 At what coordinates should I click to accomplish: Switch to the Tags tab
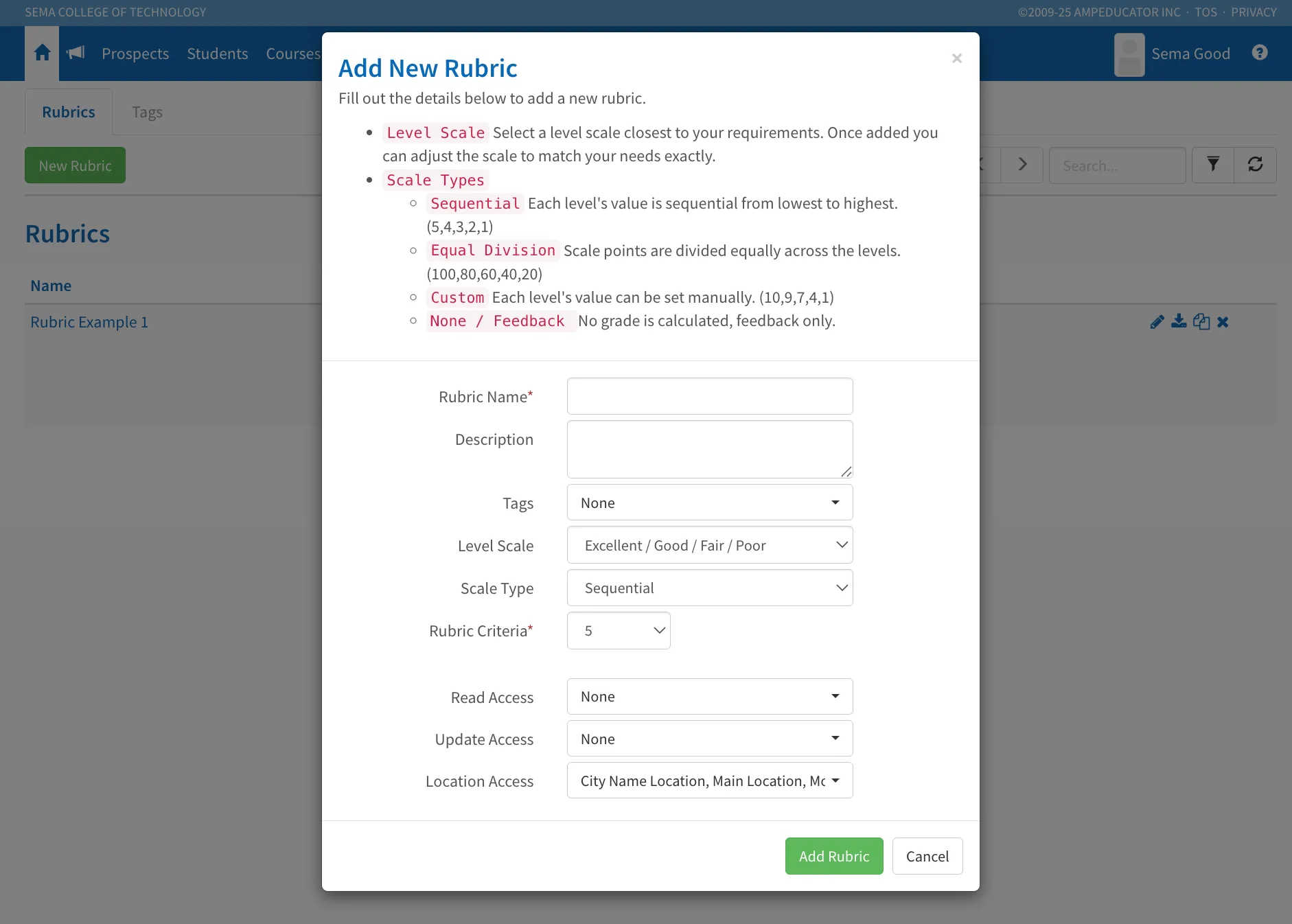click(x=147, y=112)
